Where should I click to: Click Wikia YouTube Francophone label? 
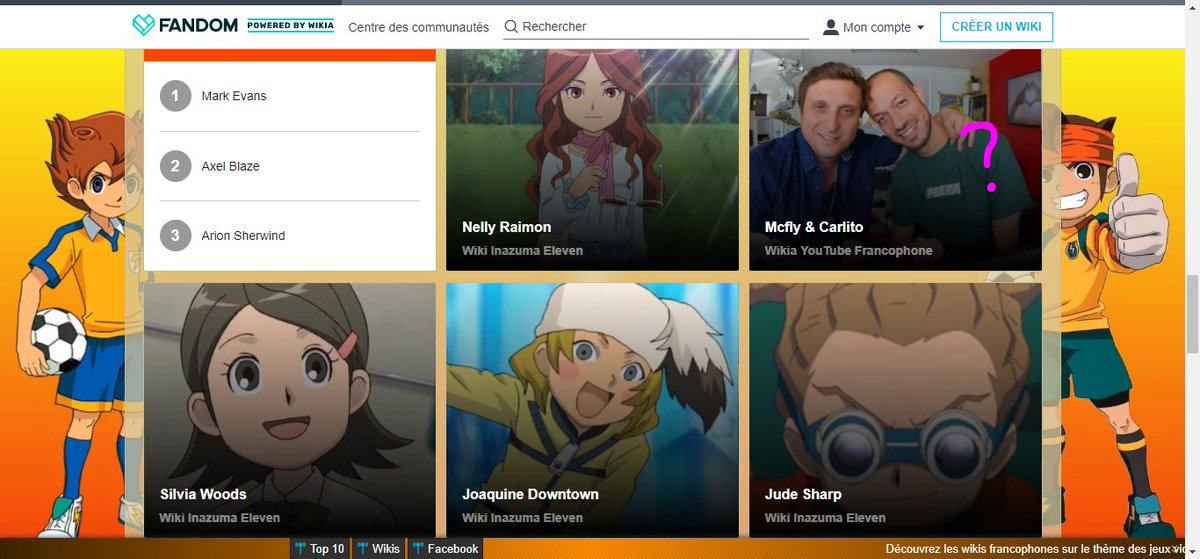tap(848, 251)
